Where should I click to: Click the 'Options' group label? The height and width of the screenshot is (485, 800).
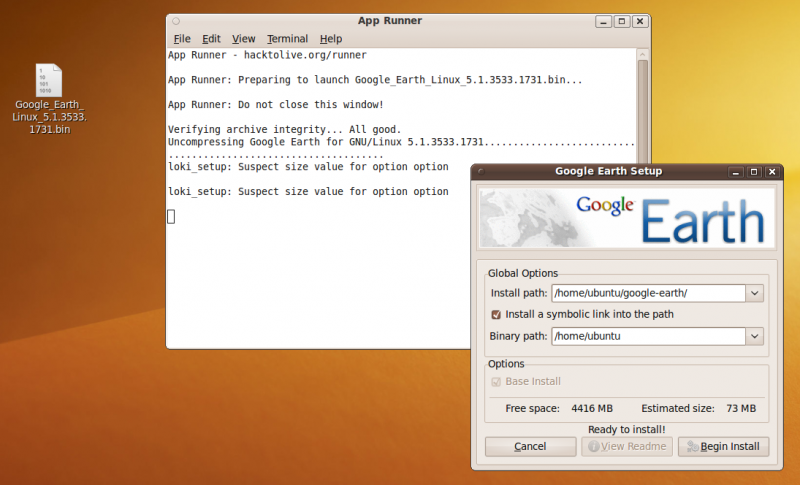tap(506, 364)
